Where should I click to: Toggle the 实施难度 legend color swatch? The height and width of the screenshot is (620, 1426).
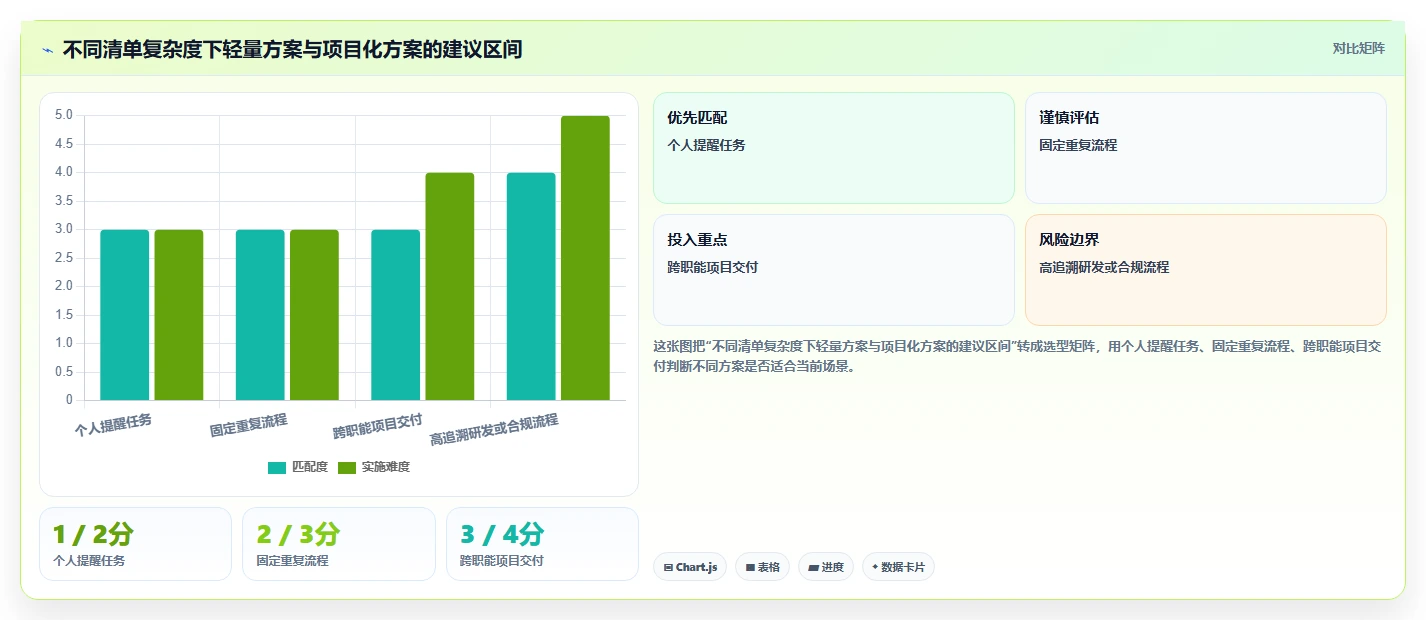pyautogui.click(x=347, y=467)
